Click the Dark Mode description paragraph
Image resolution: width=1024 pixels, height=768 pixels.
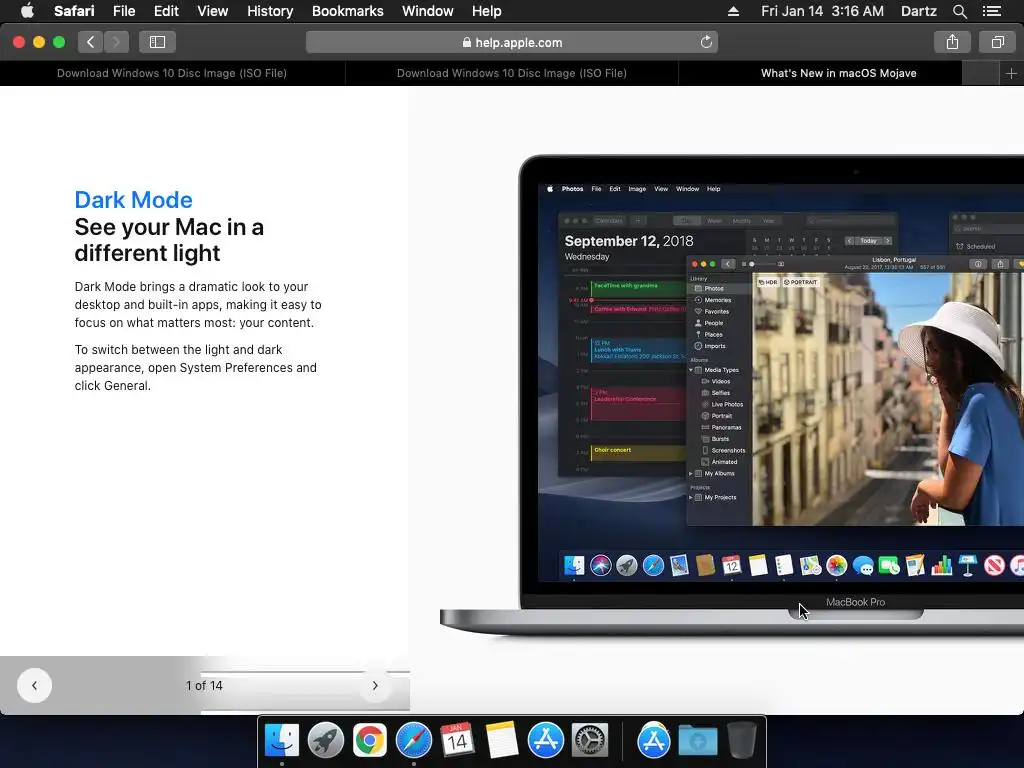coord(198,304)
